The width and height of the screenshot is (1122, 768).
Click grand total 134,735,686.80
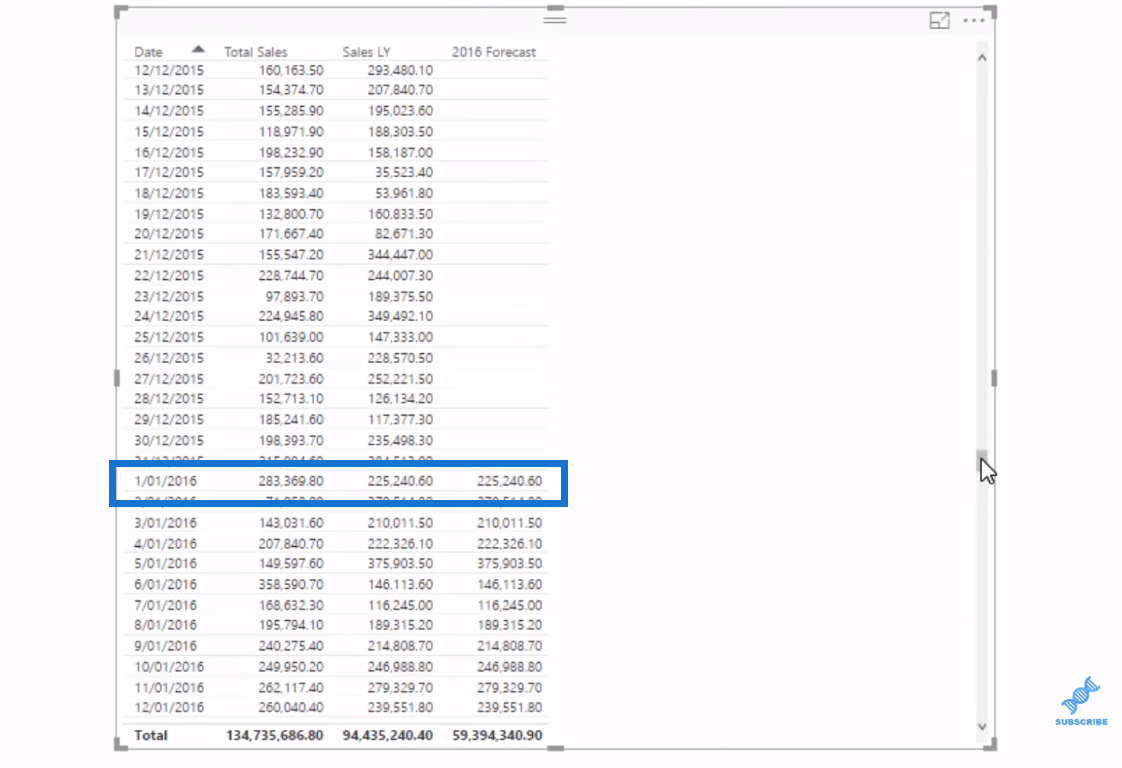pyautogui.click(x=275, y=736)
